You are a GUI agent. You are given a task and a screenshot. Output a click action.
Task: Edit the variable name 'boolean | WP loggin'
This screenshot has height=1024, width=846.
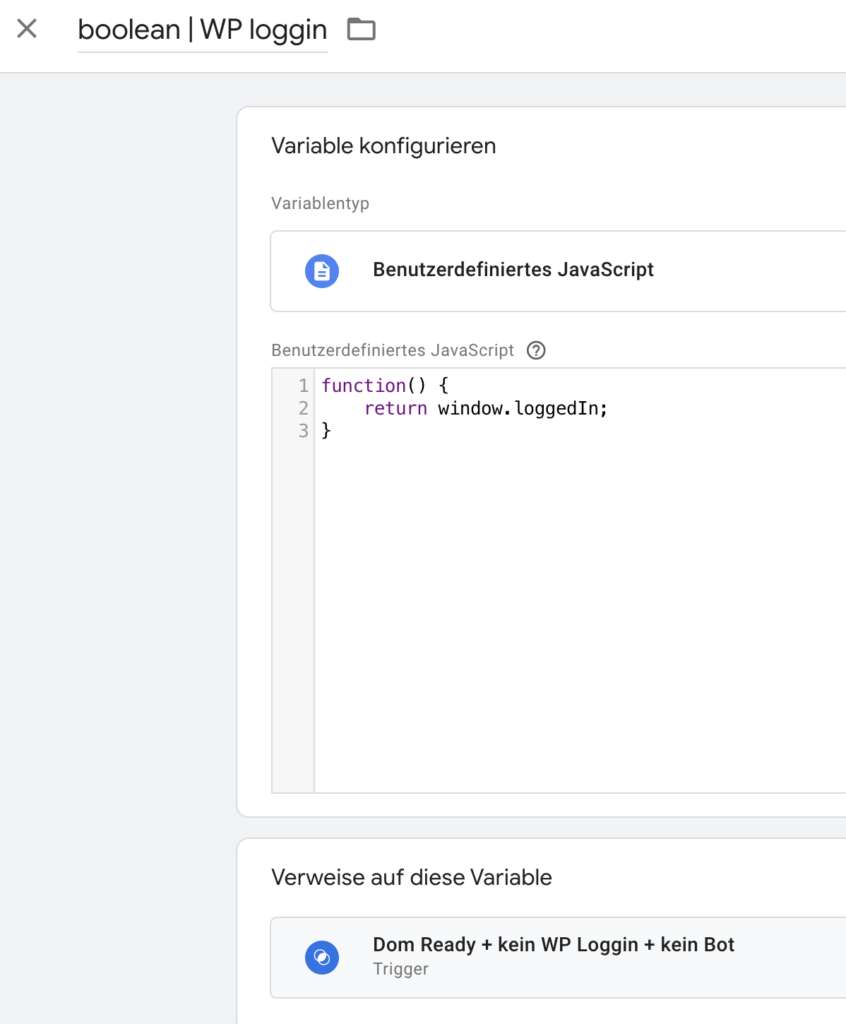(x=203, y=30)
